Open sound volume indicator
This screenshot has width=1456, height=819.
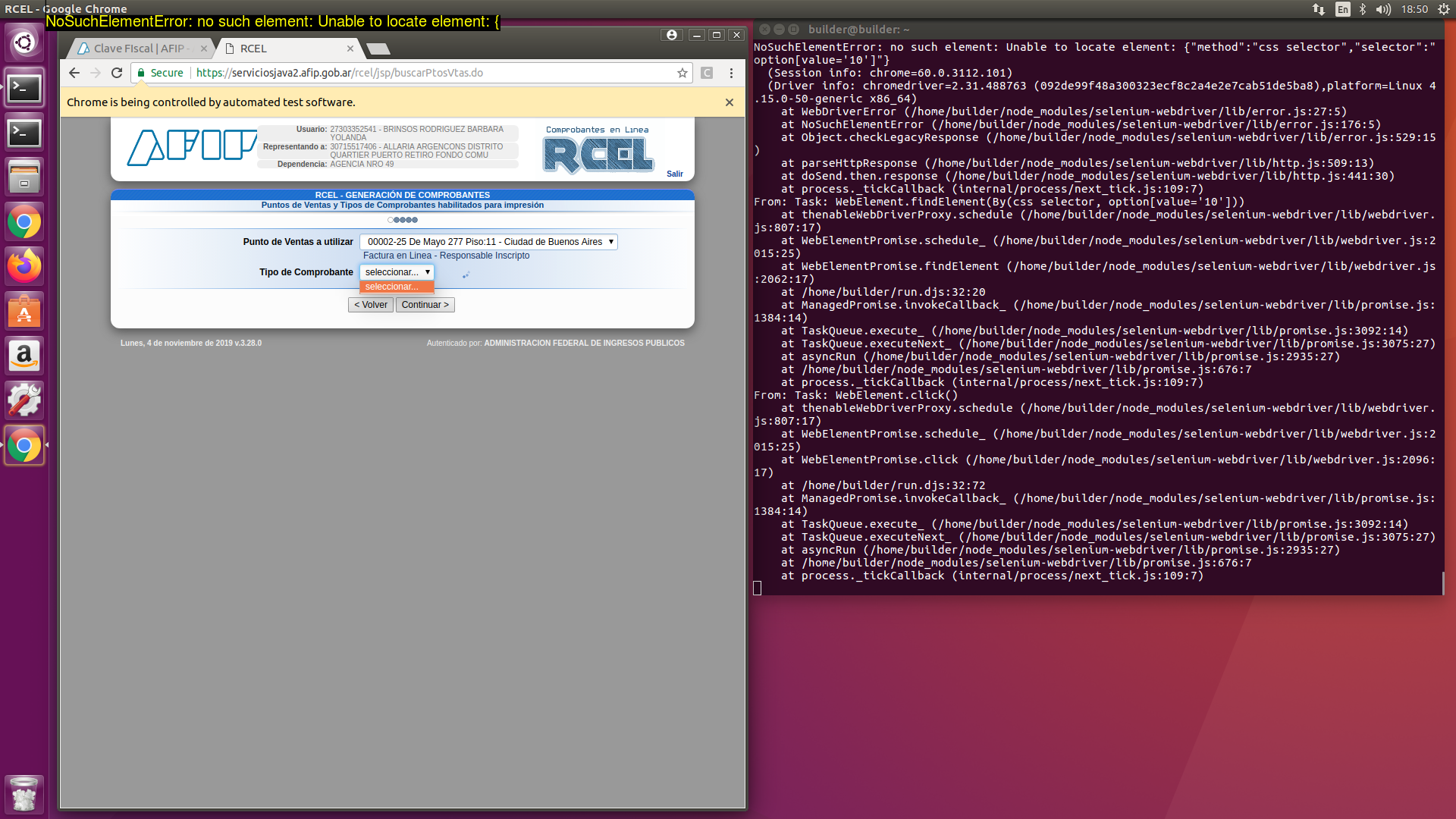(1383, 9)
